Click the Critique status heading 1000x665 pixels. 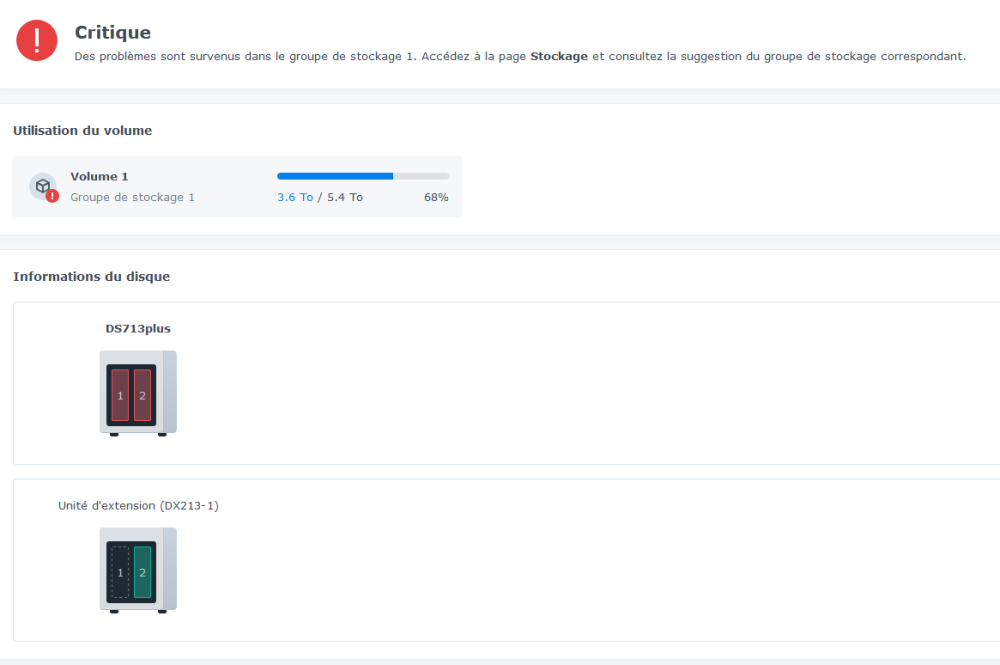tap(113, 33)
